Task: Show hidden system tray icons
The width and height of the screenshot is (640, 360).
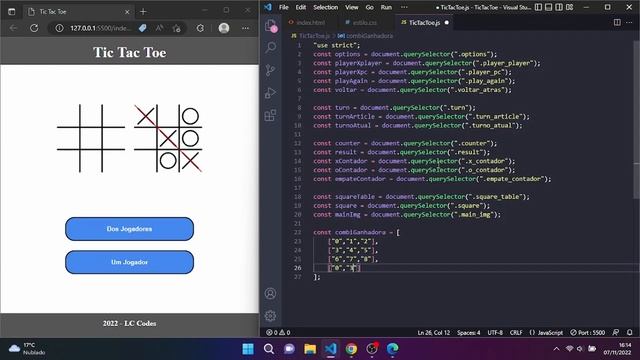Action: [556, 349]
